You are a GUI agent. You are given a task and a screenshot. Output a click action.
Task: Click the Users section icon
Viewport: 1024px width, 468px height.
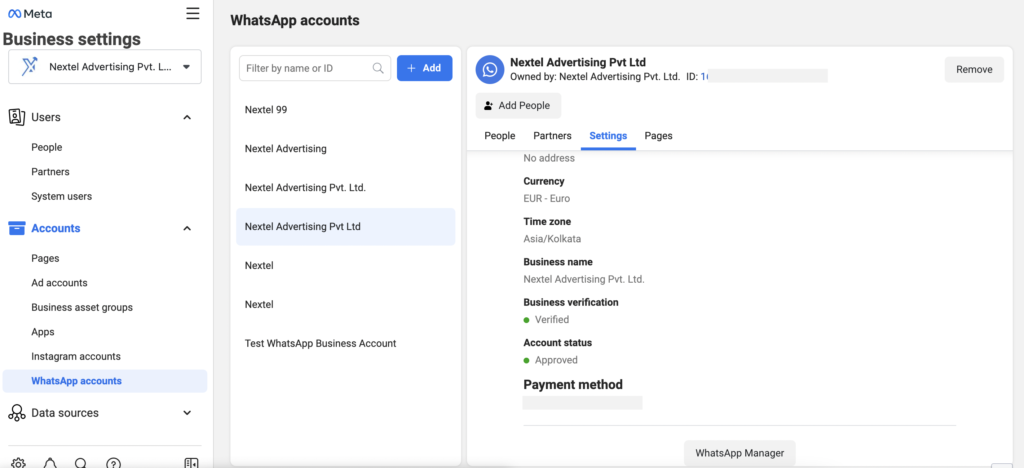pos(16,117)
